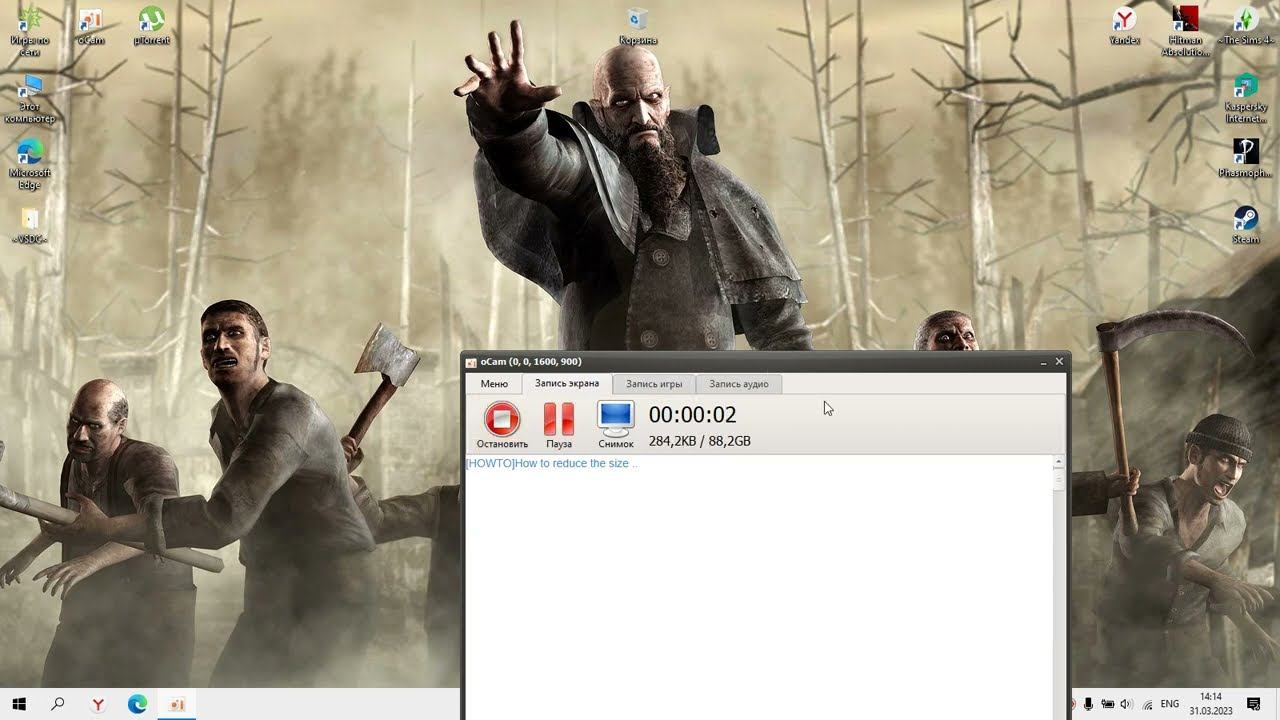Switch to the Запись игры tab

tap(654, 384)
